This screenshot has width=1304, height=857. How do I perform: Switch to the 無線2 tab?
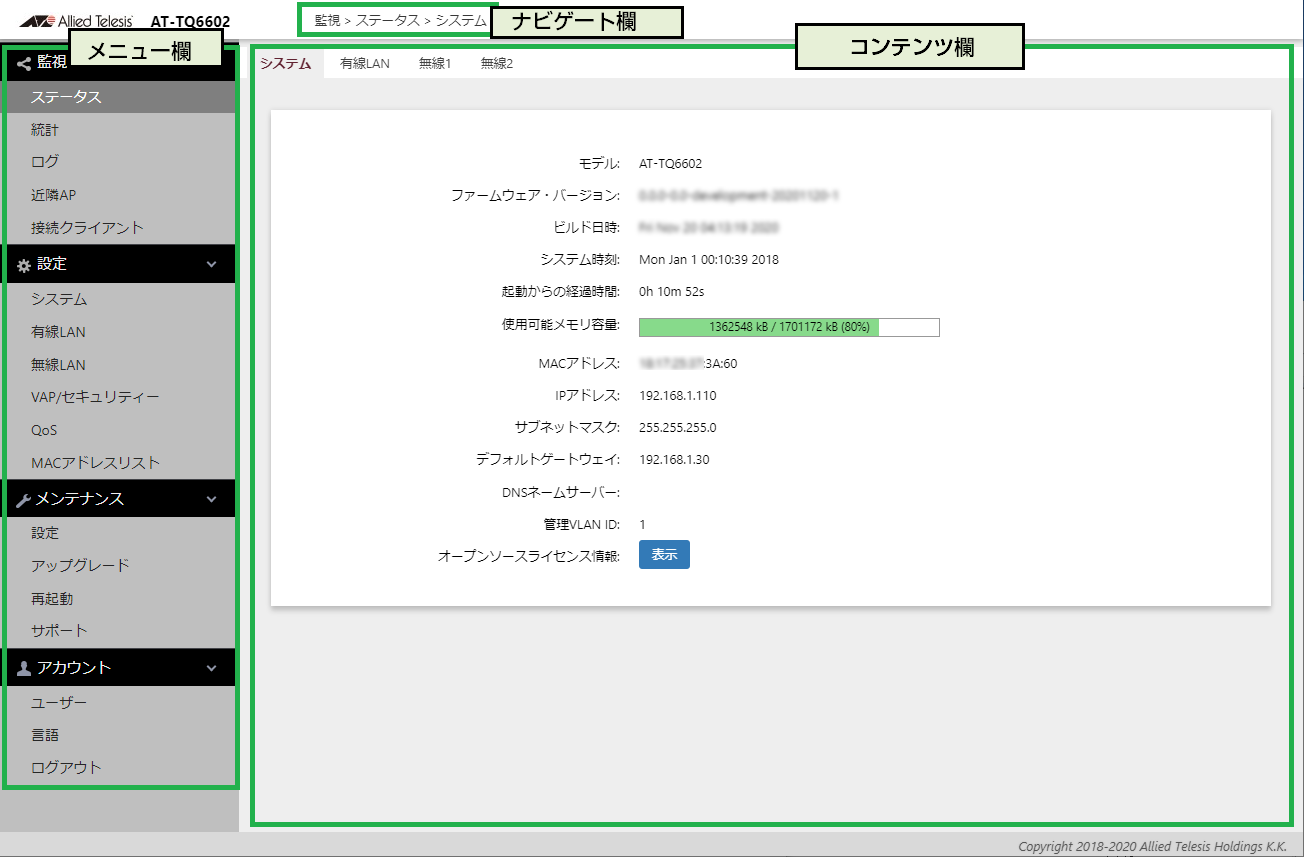(497, 63)
